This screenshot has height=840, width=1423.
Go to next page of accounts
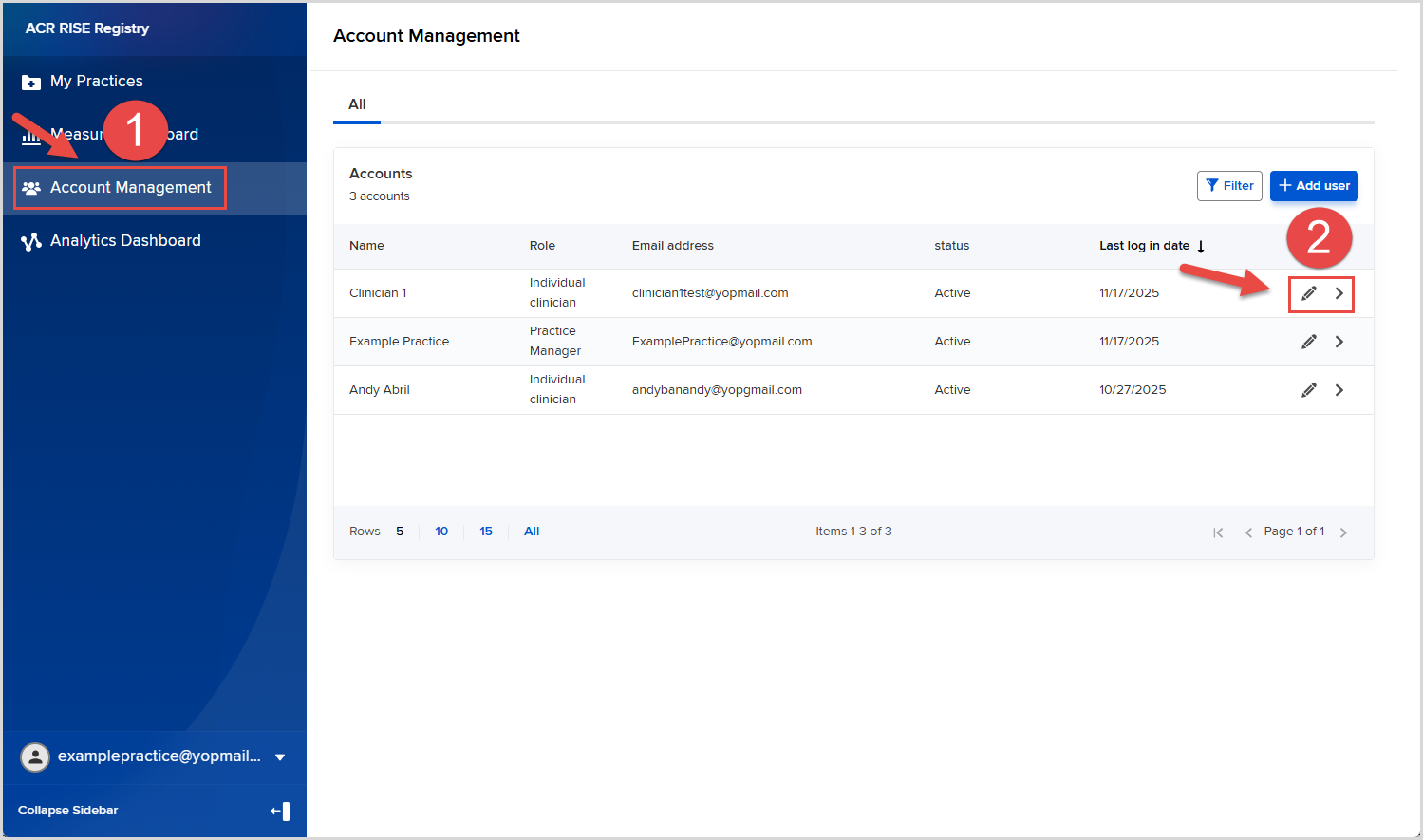(1343, 532)
